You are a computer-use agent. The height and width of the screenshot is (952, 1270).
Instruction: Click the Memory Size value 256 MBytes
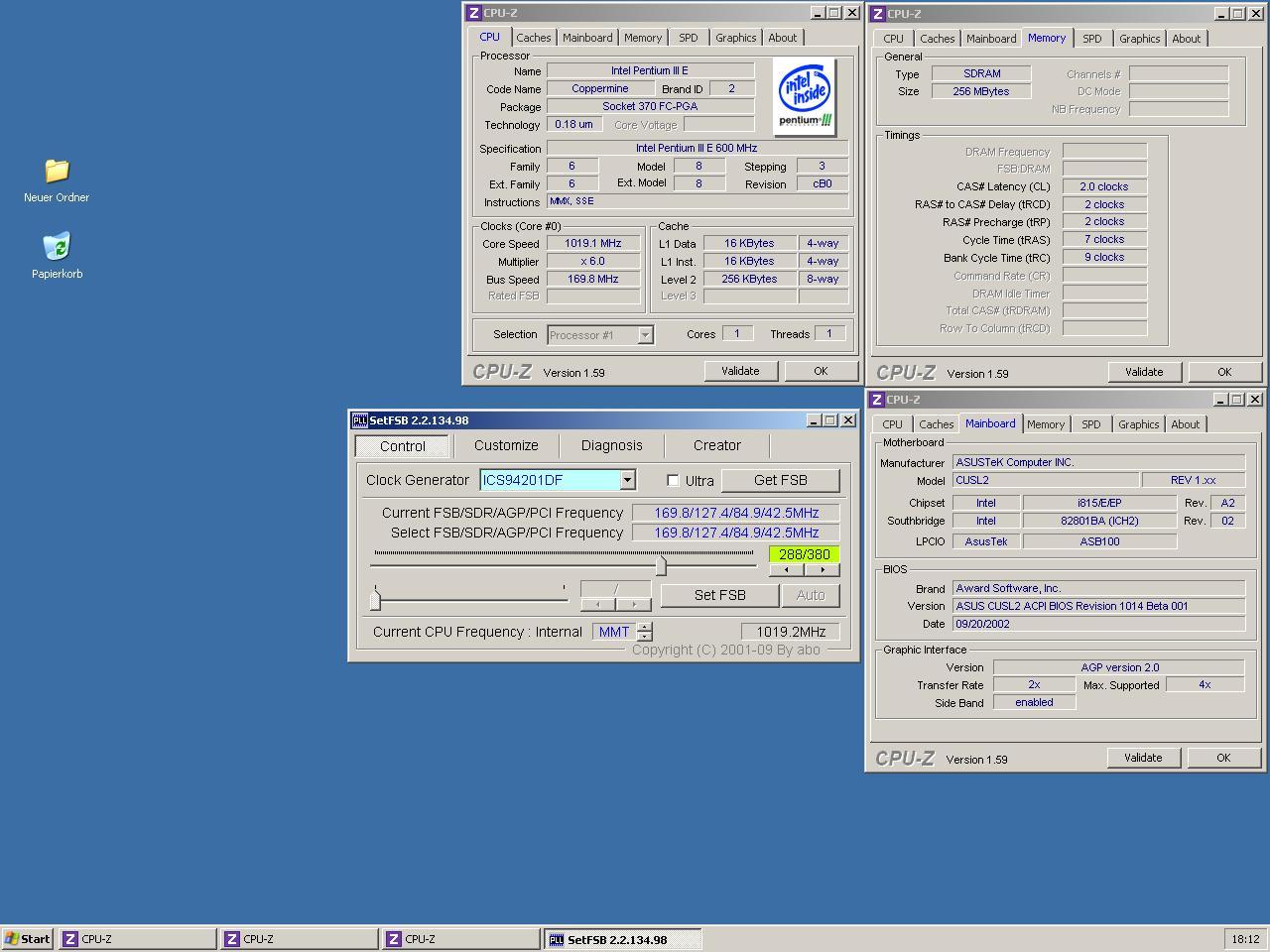(x=981, y=91)
